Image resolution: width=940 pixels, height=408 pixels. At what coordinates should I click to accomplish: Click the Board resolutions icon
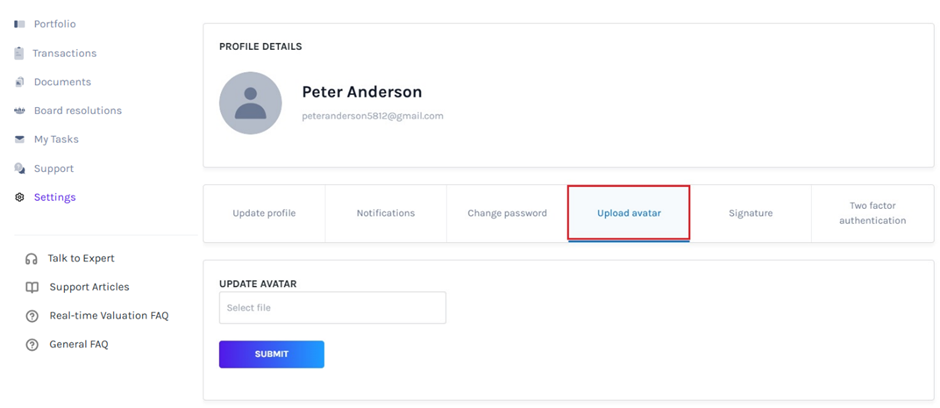pyautogui.click(x=19, y=111)
